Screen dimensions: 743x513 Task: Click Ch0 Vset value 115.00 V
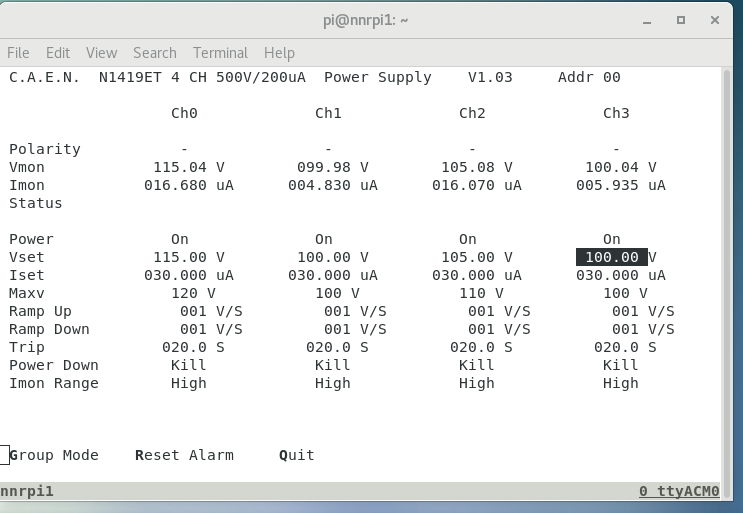pyautogui.click(x=189, y=257)
